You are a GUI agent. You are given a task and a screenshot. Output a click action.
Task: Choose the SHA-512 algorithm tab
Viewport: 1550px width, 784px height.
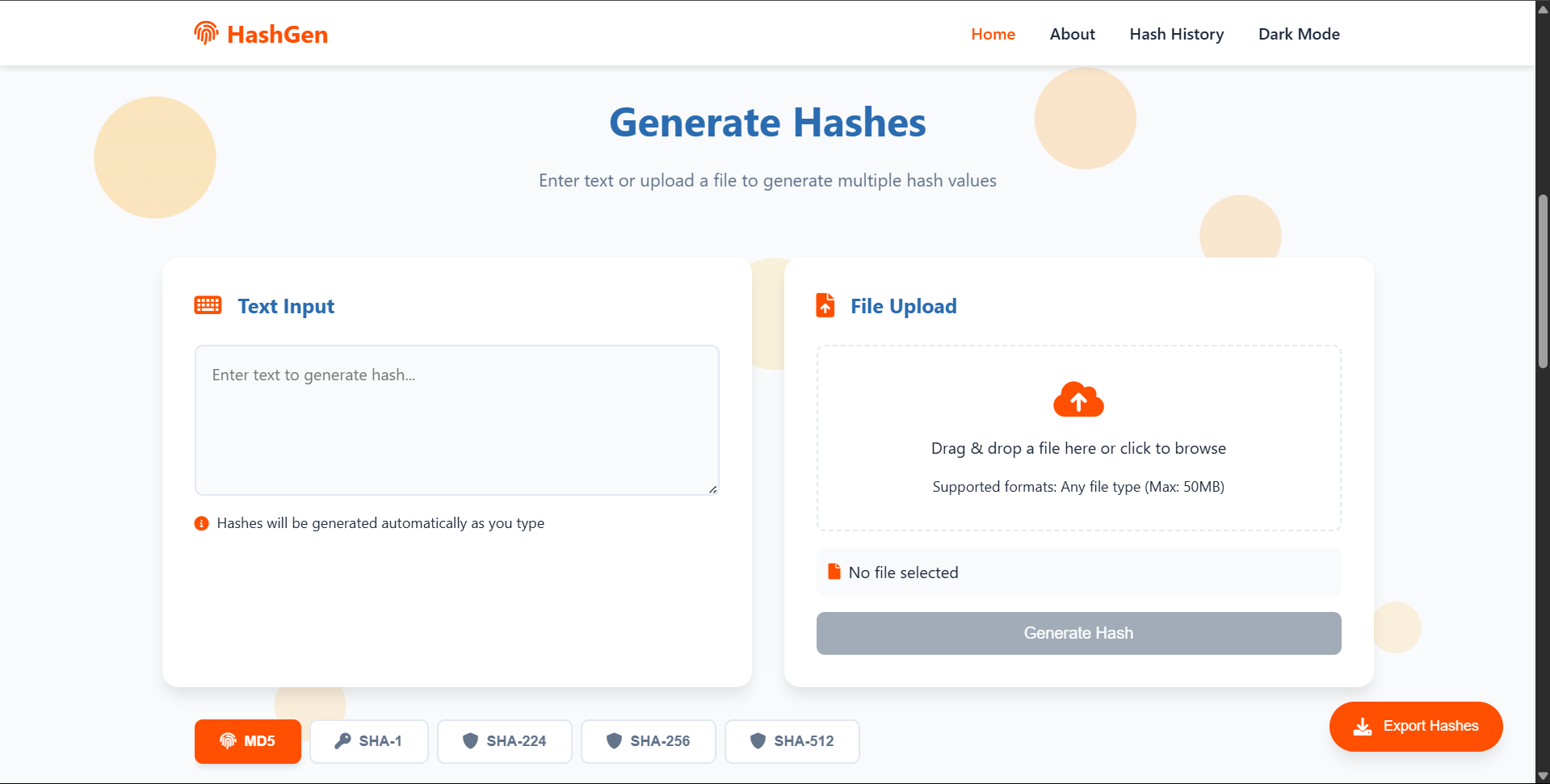(792, 741)
